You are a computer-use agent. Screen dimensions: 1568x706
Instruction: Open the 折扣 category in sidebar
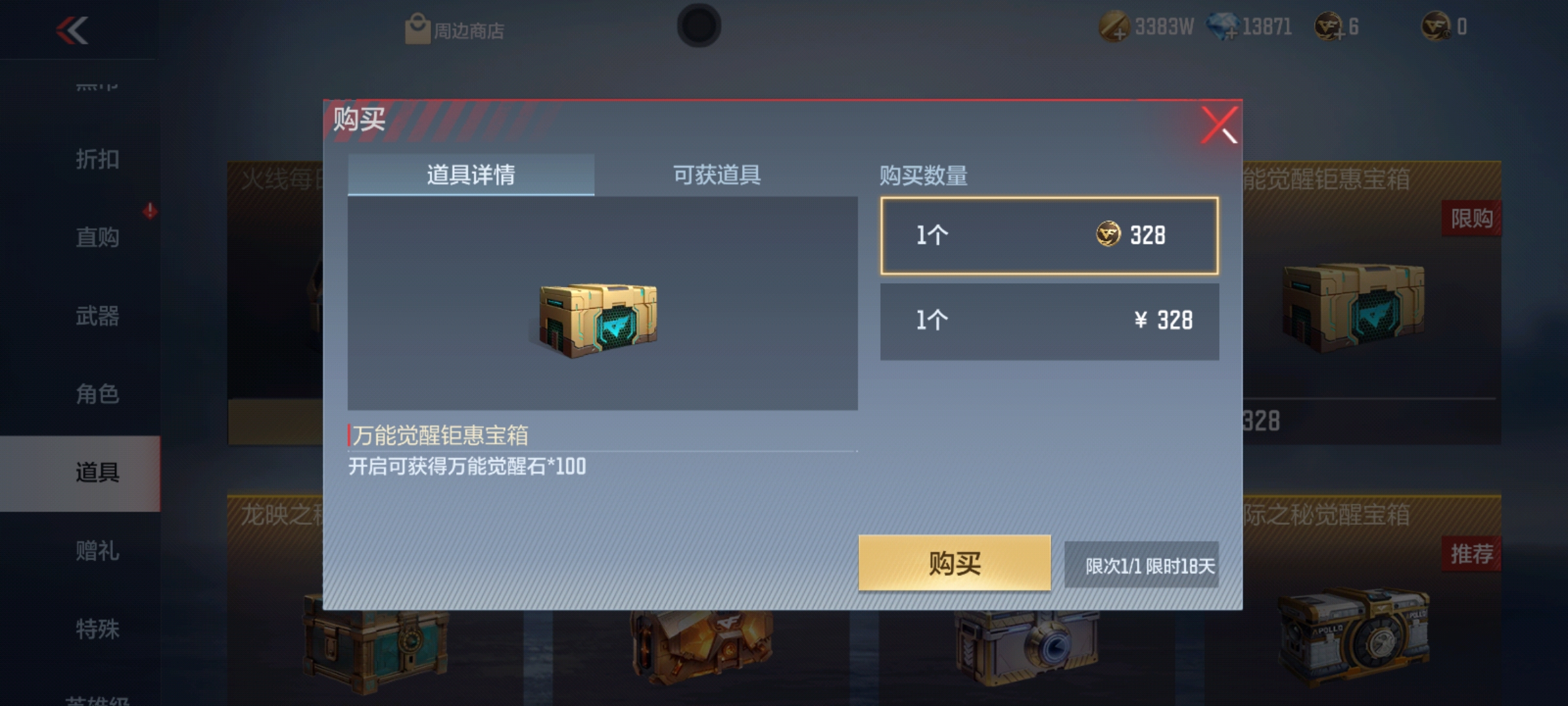point(97,159)
